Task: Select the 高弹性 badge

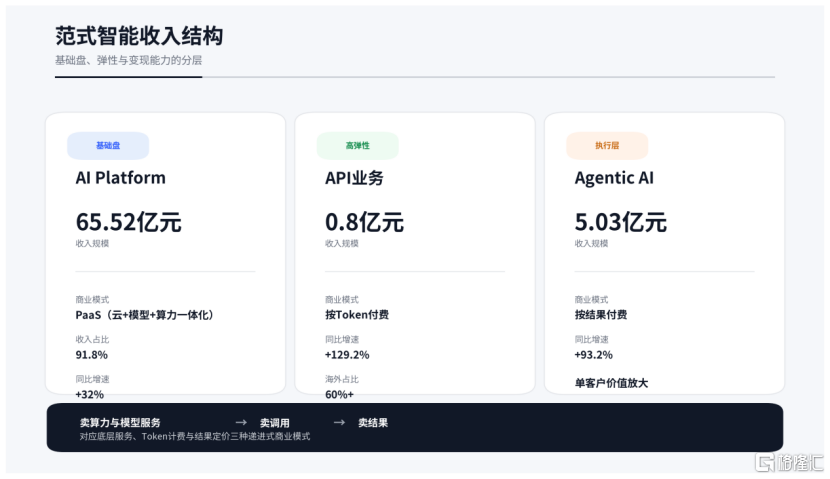Action: 357,146
